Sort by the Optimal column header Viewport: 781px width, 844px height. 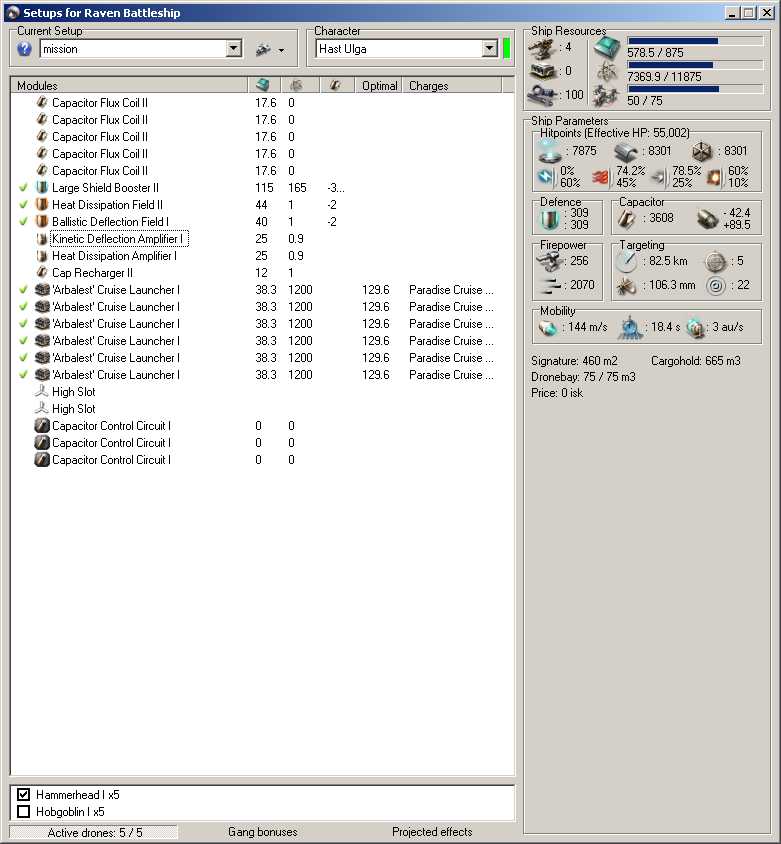tap(379, 86)
